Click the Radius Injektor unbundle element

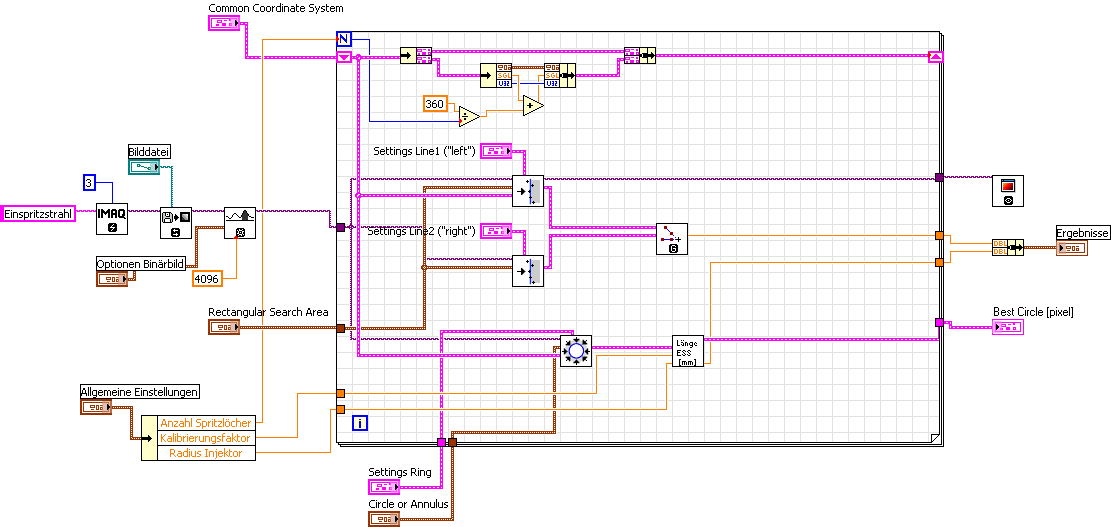[205, 453]
